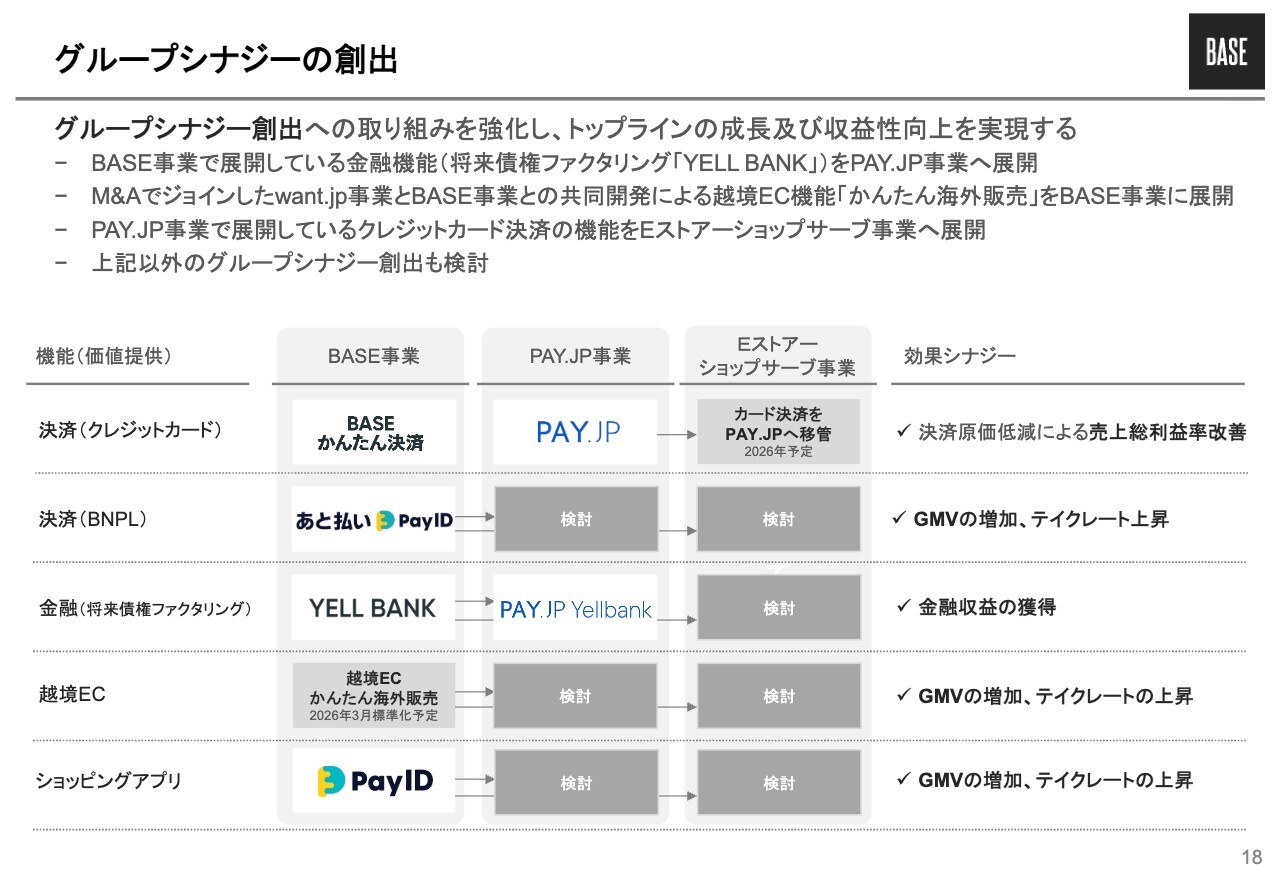Image resolution: width=1280 pixels, height=886 pixels.
Task: Click the checkmark beside 決済原価低減による売上総利益率改善
Action: (x=901, y=432)
